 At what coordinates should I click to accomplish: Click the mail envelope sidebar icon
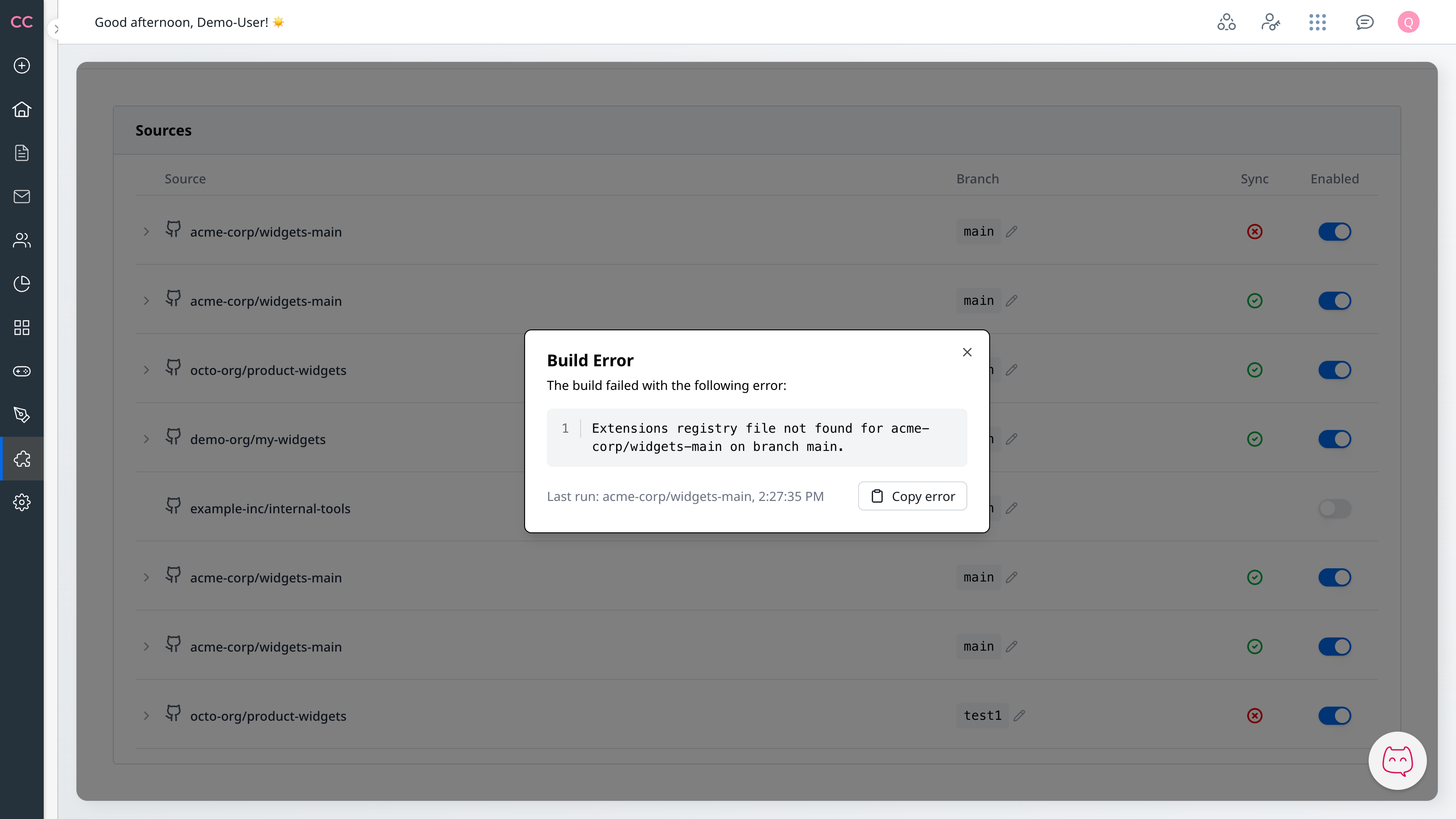[21, 196]
